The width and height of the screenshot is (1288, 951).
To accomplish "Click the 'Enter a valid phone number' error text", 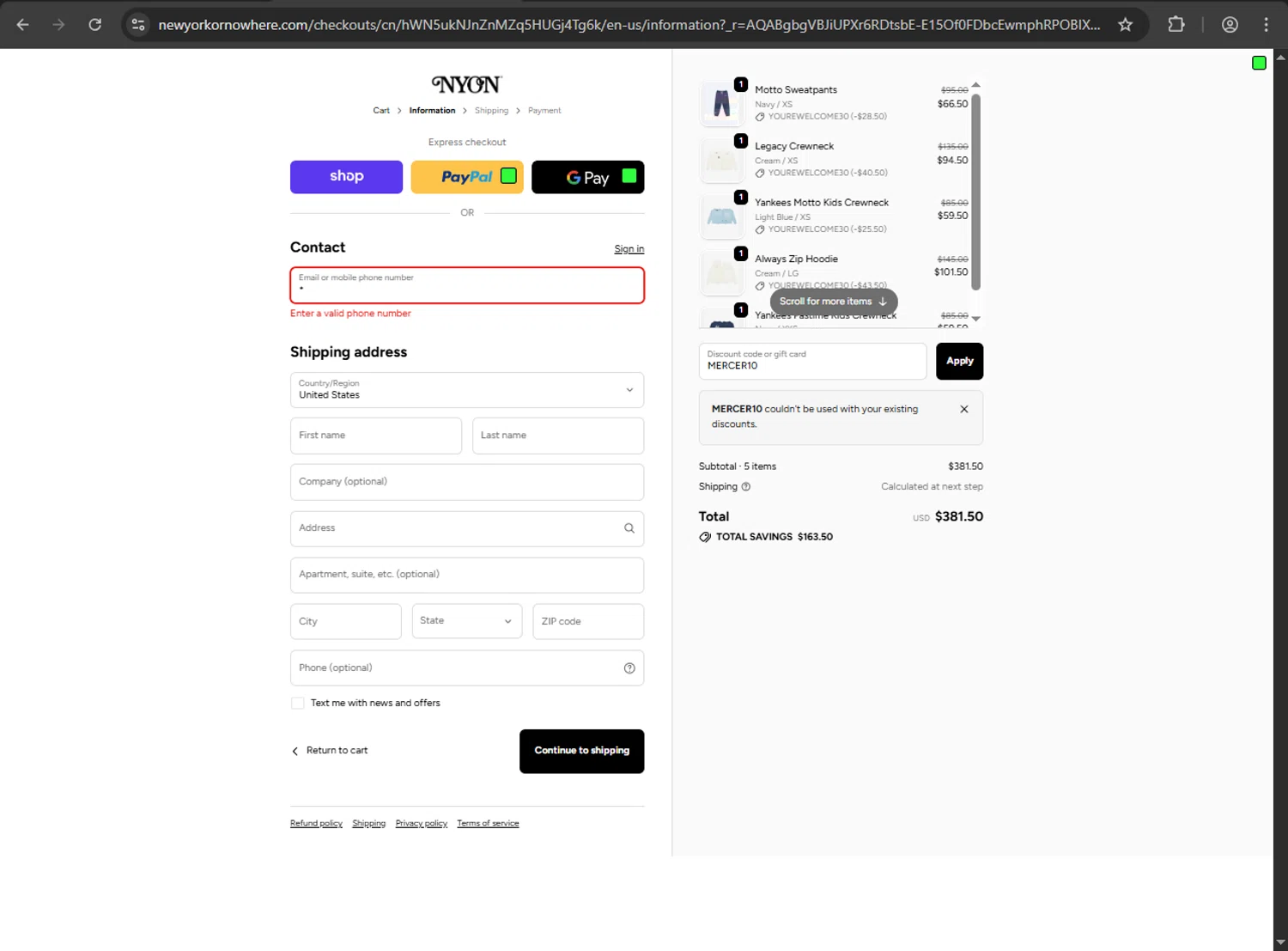I will pos(350,314).
